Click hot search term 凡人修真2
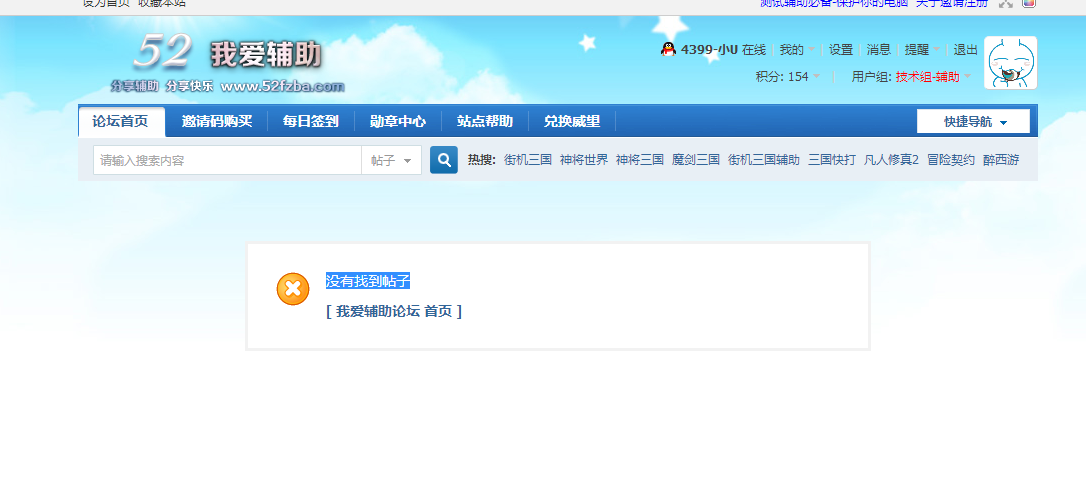 point(891,160)
